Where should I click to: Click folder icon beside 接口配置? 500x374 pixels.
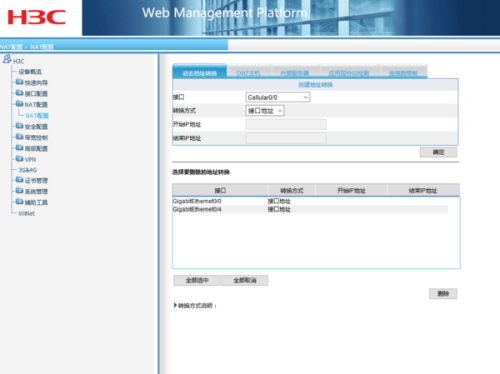[20, 93]
